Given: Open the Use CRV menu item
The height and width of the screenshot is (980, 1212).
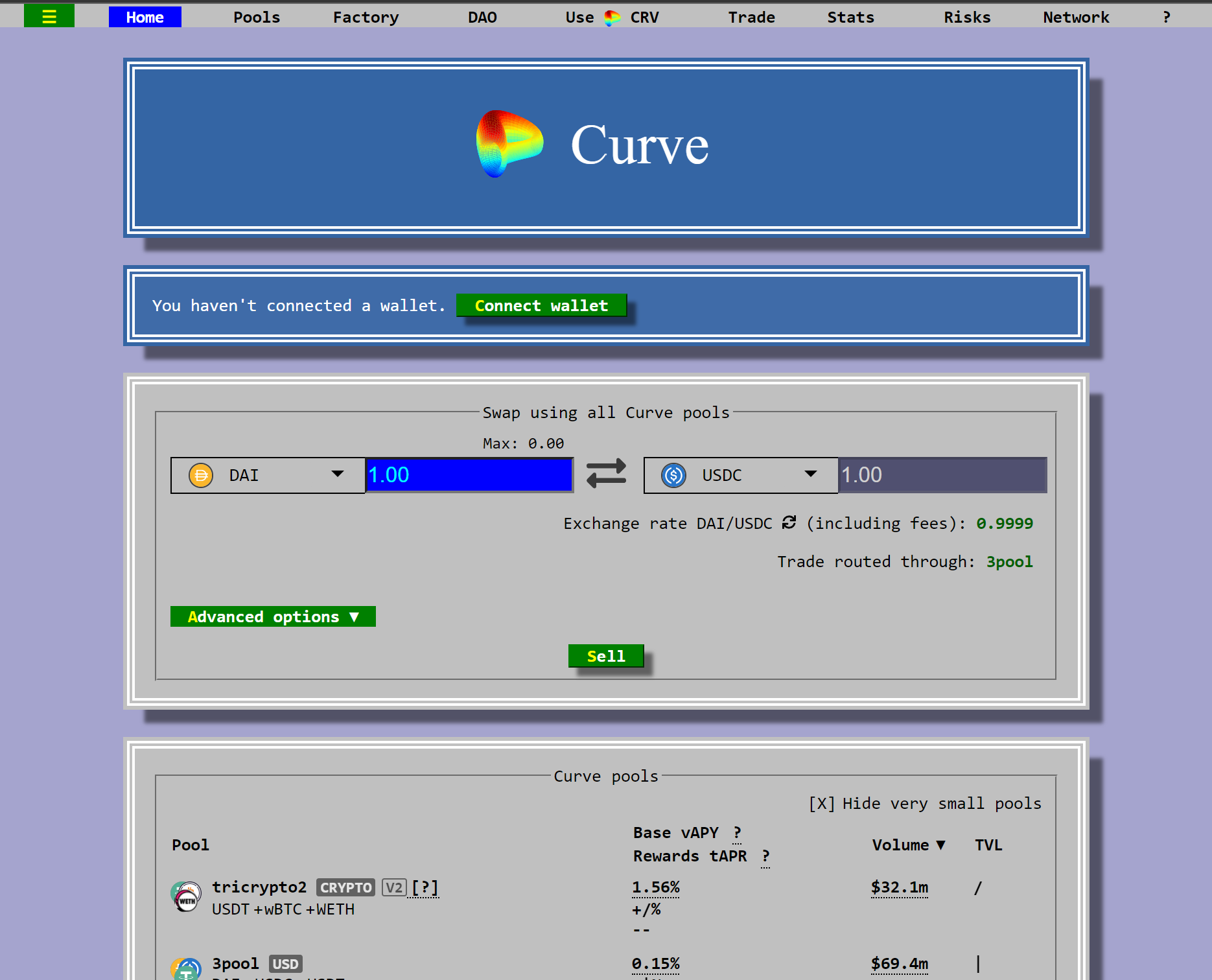Looking at the screenshot, I should [612, 17].
